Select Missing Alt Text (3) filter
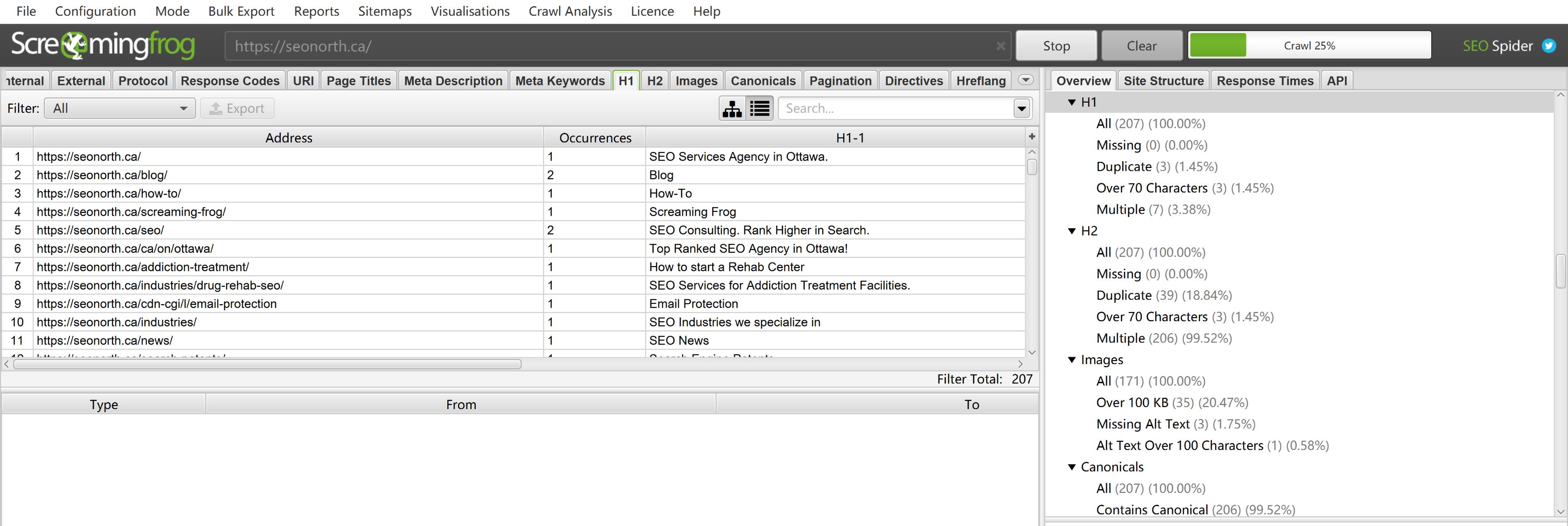 1176,423
